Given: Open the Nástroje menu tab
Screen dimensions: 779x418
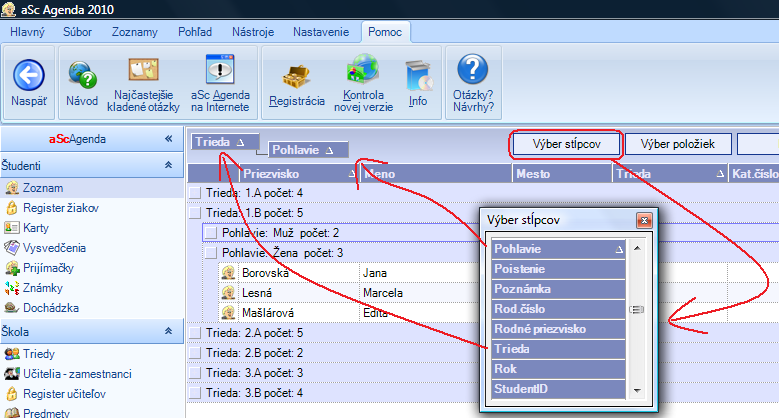Looking at the screenshot, I should click(x=253, y=32).
